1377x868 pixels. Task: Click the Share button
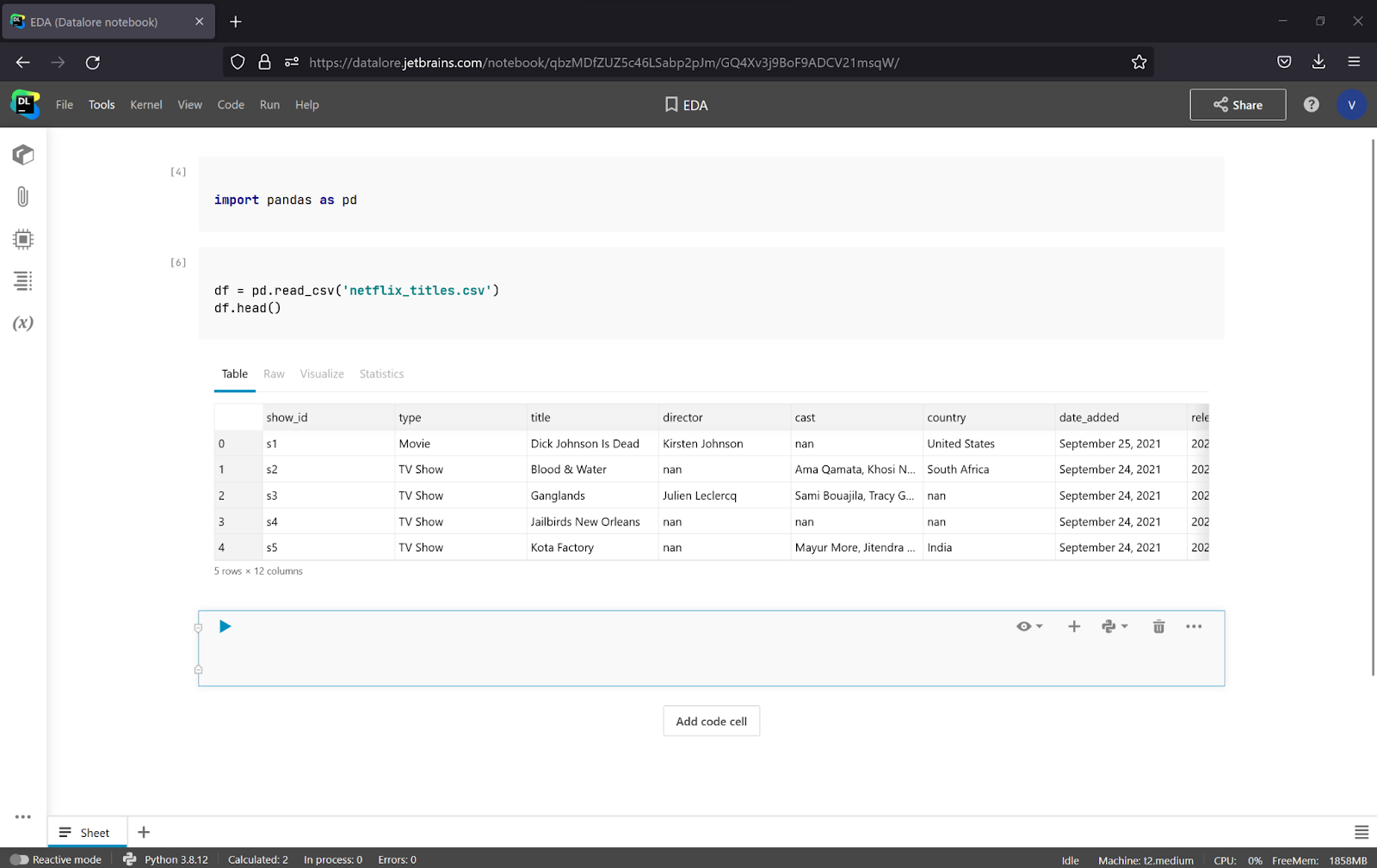click(1238, 104)
